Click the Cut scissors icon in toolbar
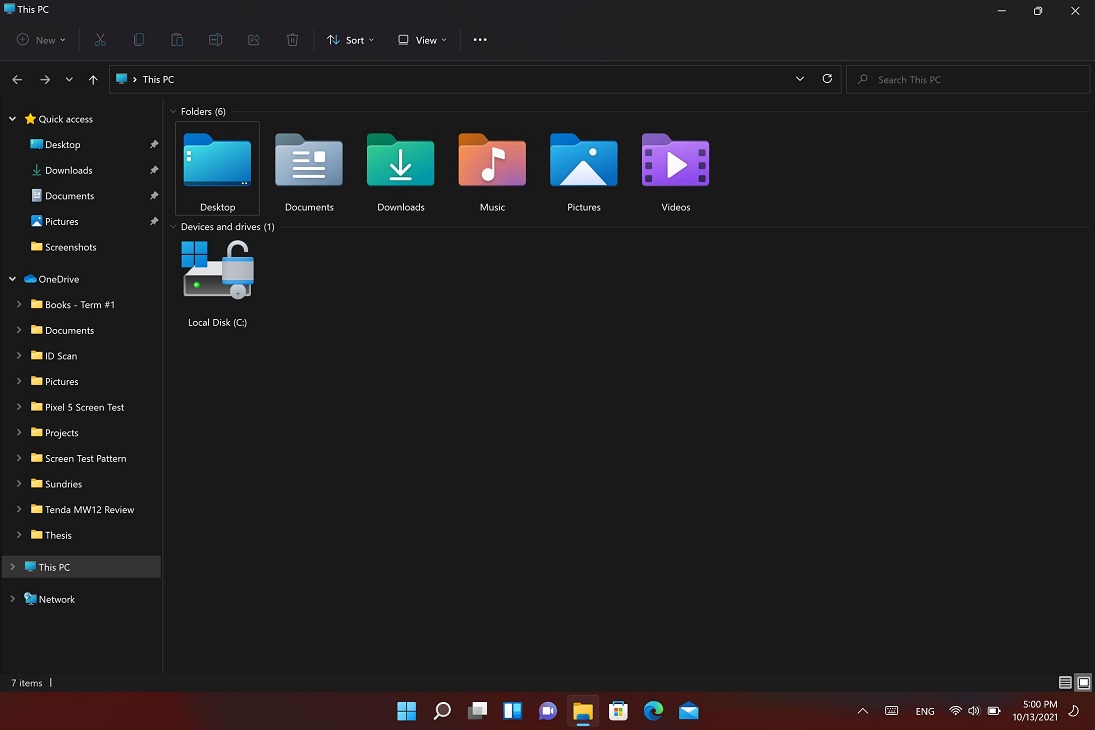1095x730 pixels. tap(100, 40)
